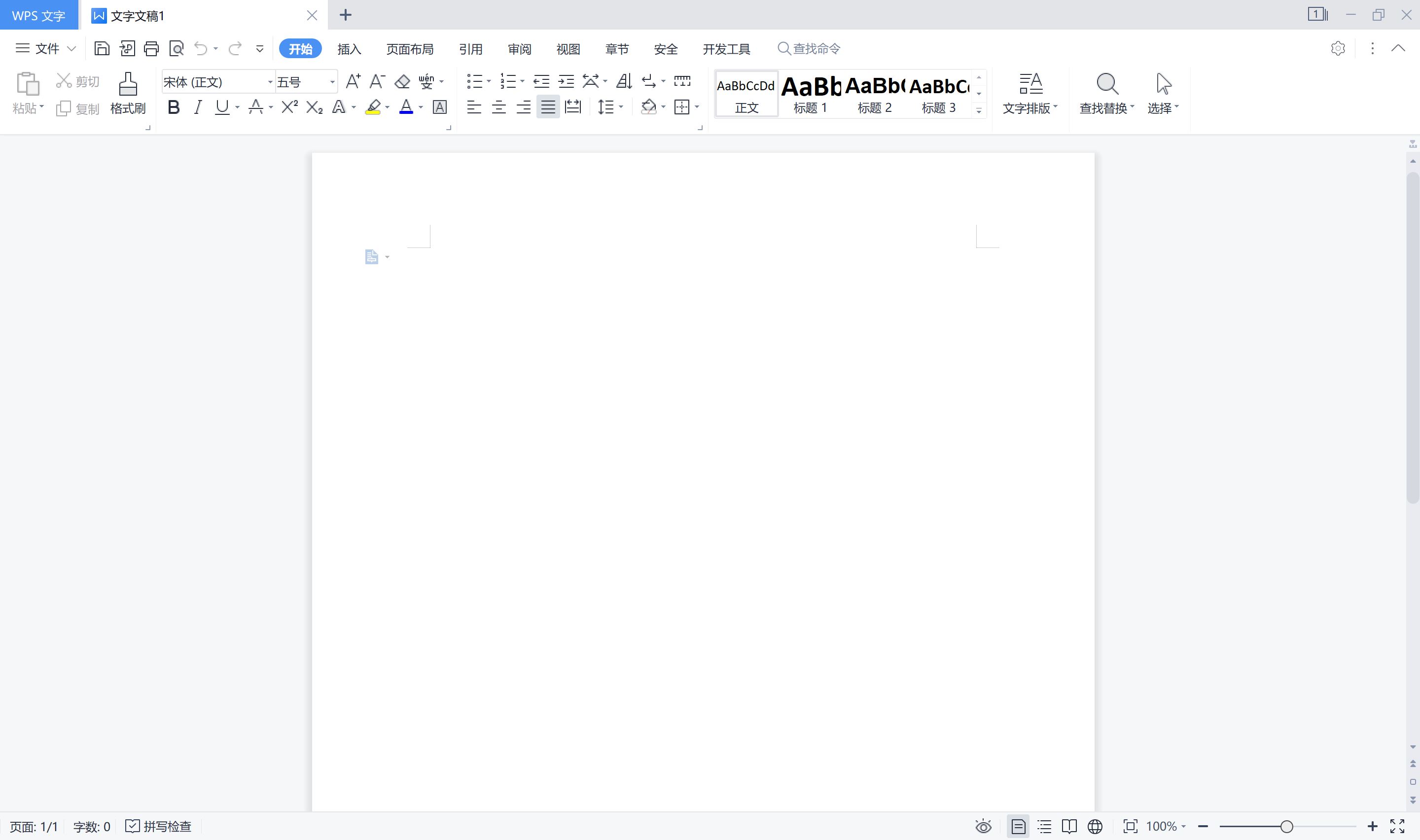The height and width of the screenshot is (840, 1420).
Task: Switch to the 插入 tab
Action: click(x=349, y=49)
